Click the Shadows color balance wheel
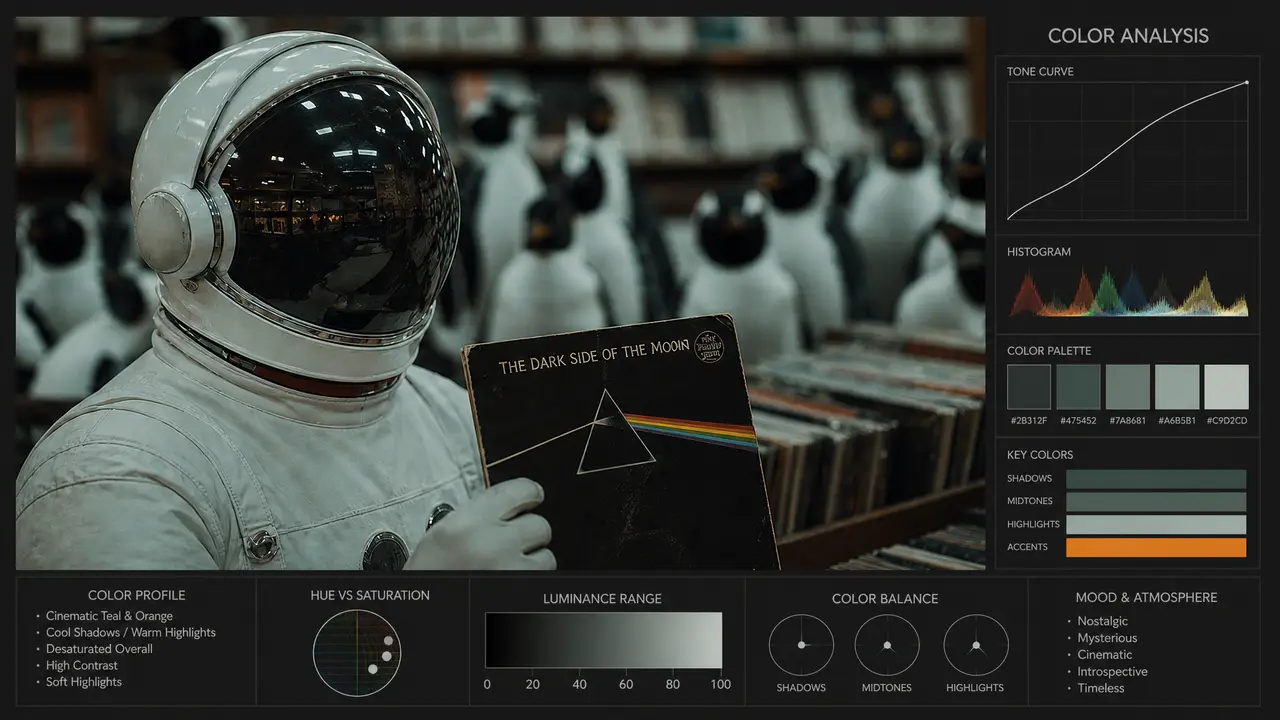1280x720 pixels. tap(801, 646)
